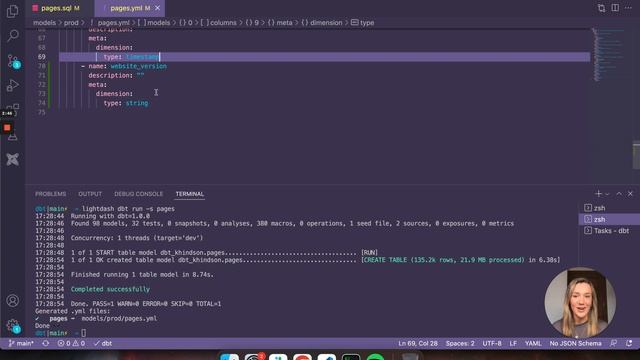Viewport: 640px width, 360px height.
Task: Click the columns breadcrumb segment
Action: 218,23
